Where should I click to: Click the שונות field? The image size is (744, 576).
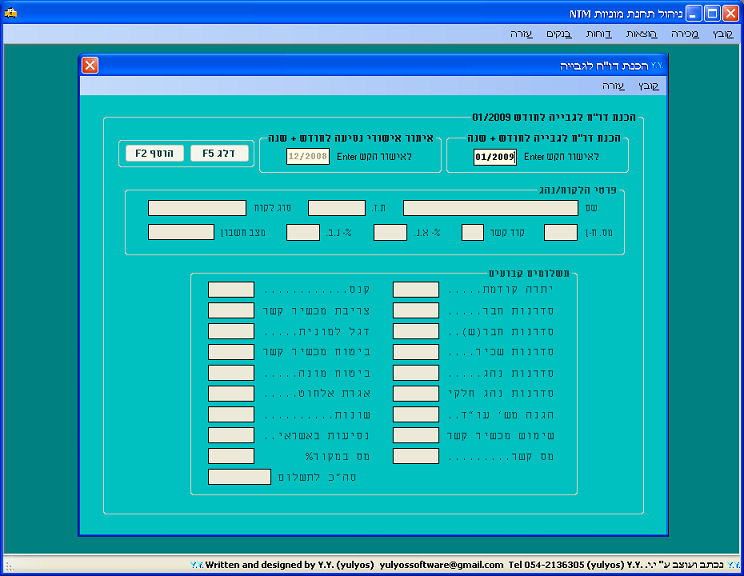click(232, 415)
